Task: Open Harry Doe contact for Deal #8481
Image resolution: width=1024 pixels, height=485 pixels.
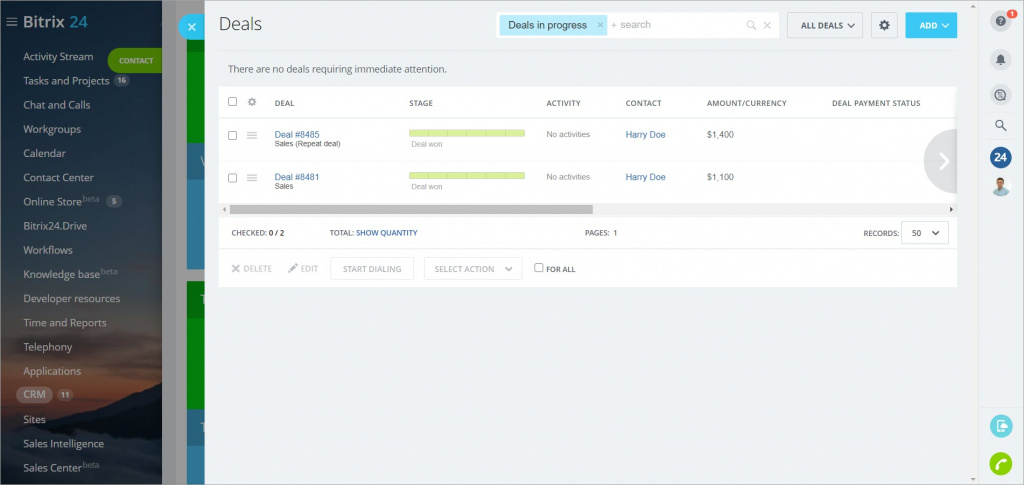Action: (645, 177)
